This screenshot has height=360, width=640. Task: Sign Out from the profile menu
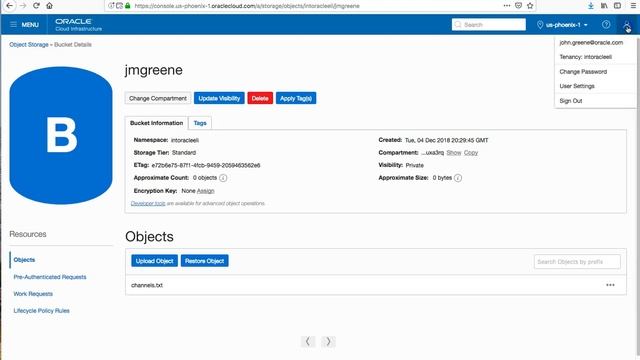(x=571, y=101)
